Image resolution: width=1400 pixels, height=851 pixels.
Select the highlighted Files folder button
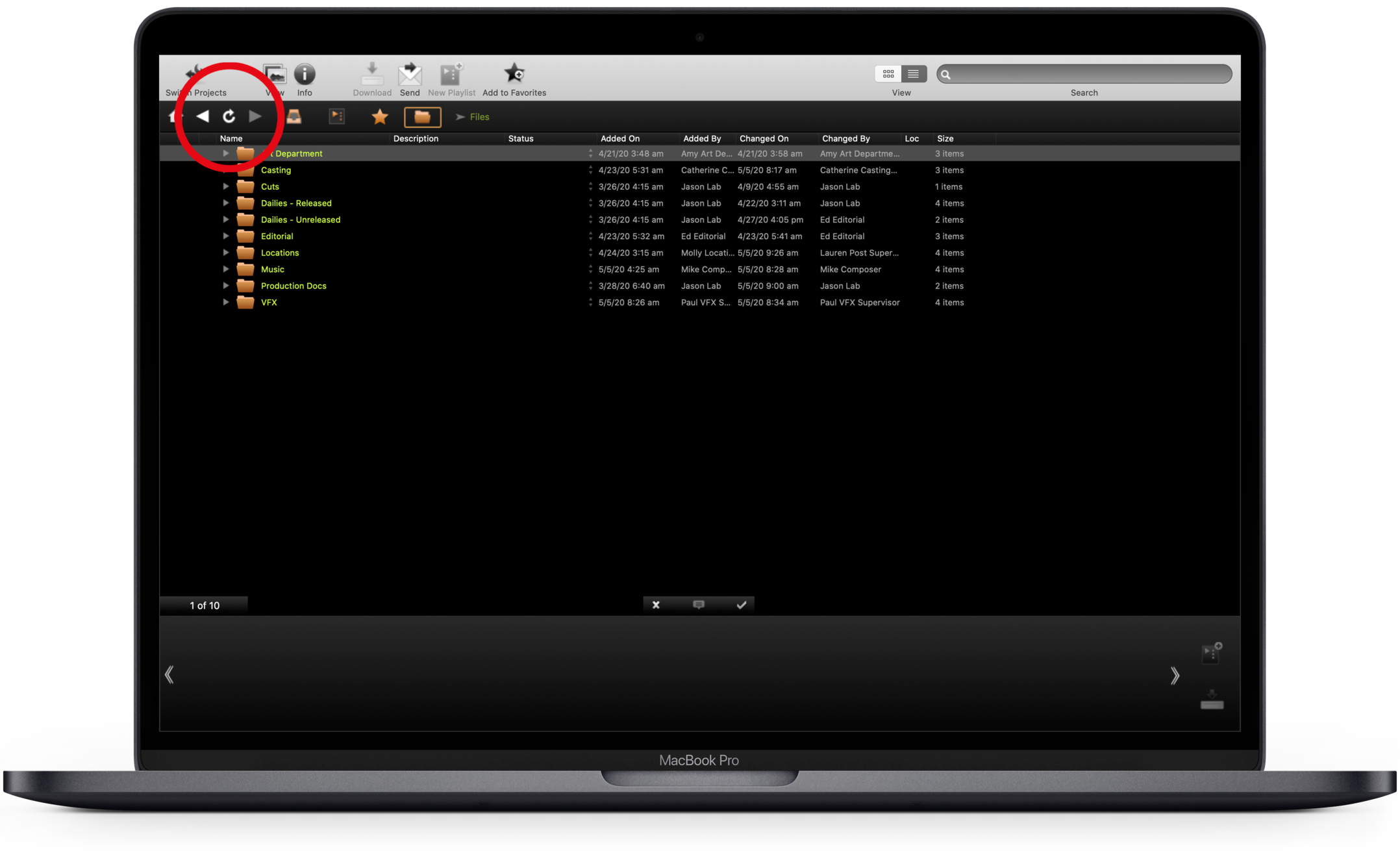[x=422, y=117]
